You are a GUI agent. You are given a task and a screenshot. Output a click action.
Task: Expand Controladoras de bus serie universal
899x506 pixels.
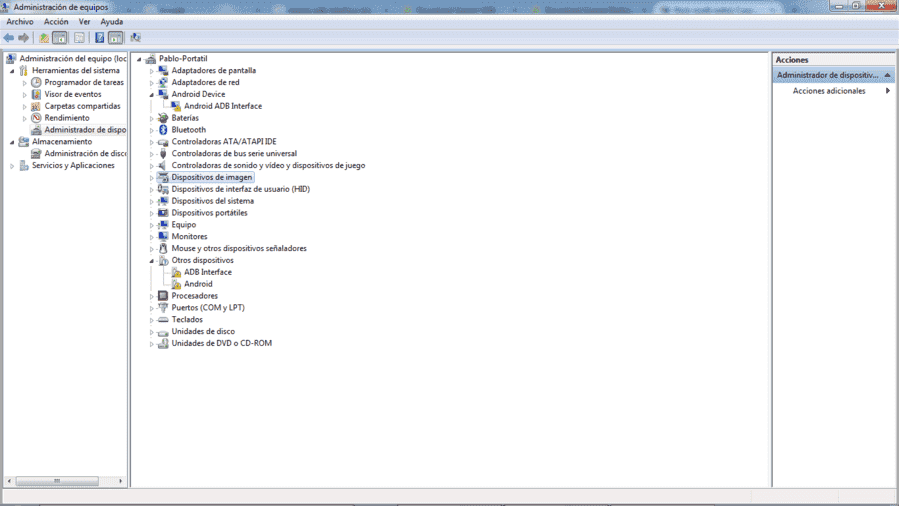[151, 154]
